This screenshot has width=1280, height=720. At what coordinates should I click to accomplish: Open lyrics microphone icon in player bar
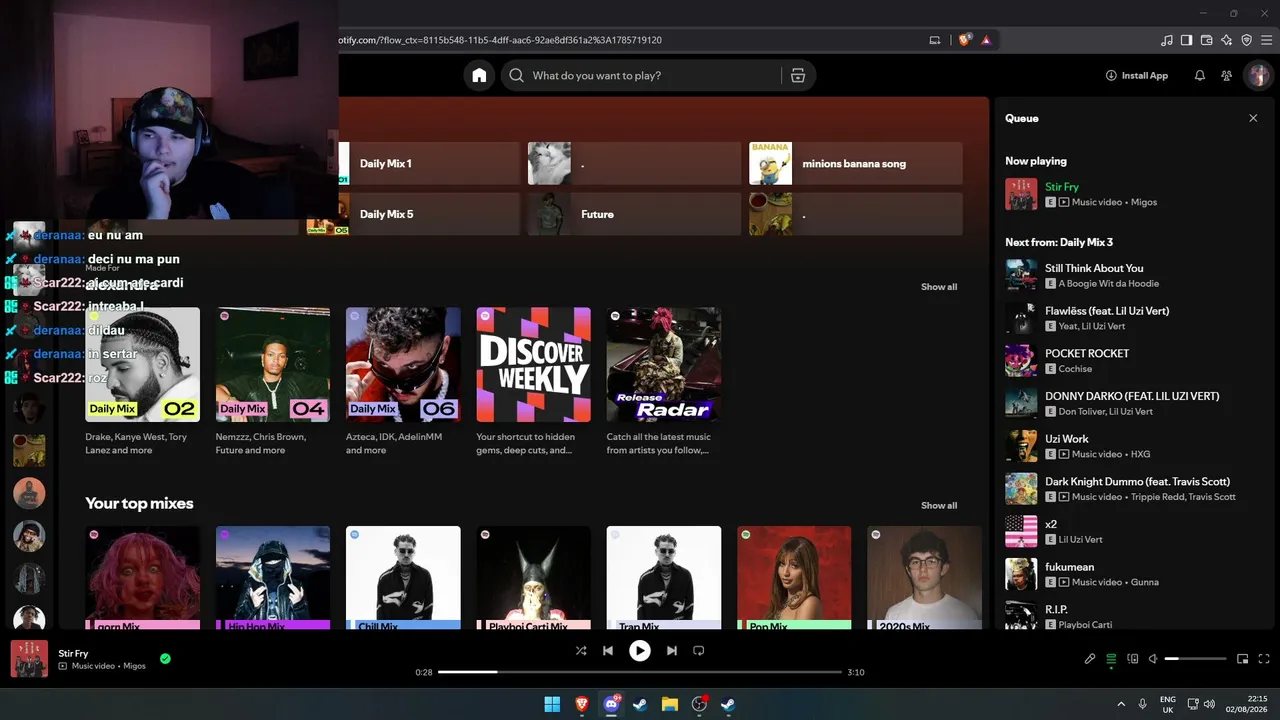click(x=1090, y=659)
